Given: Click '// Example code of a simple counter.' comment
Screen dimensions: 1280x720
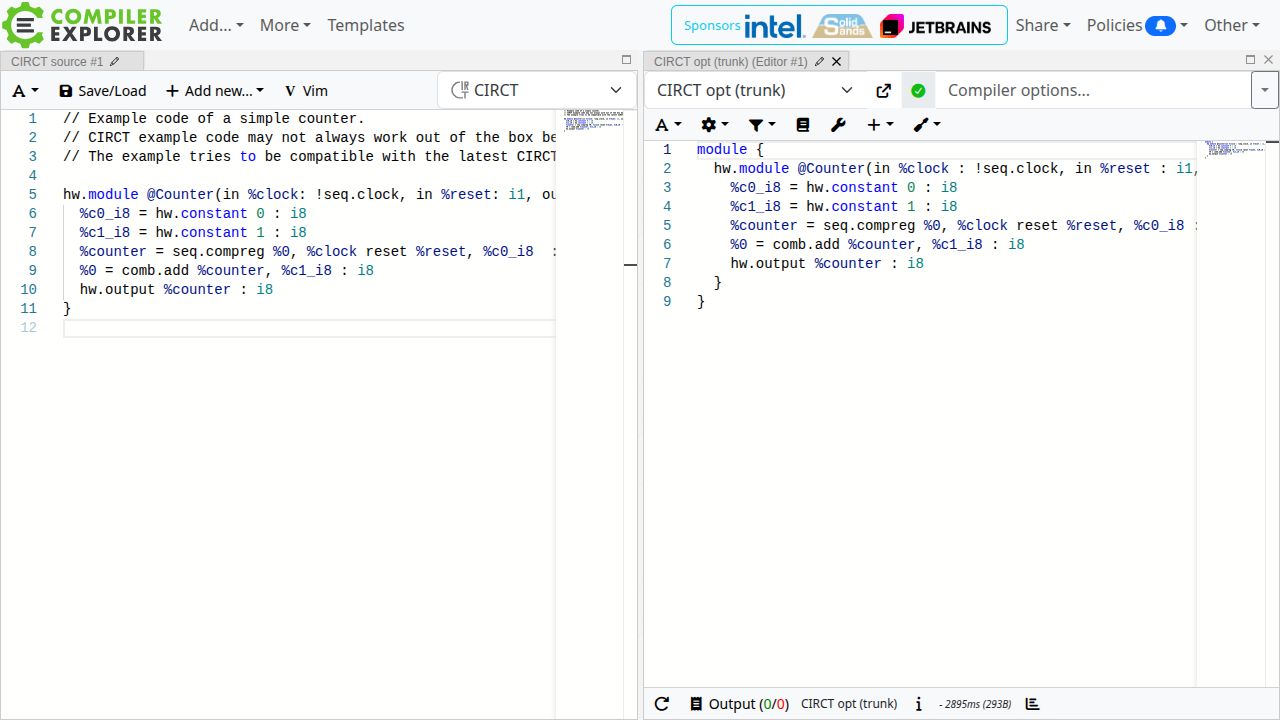Looking at the screenshot, I should pos(214,119).
